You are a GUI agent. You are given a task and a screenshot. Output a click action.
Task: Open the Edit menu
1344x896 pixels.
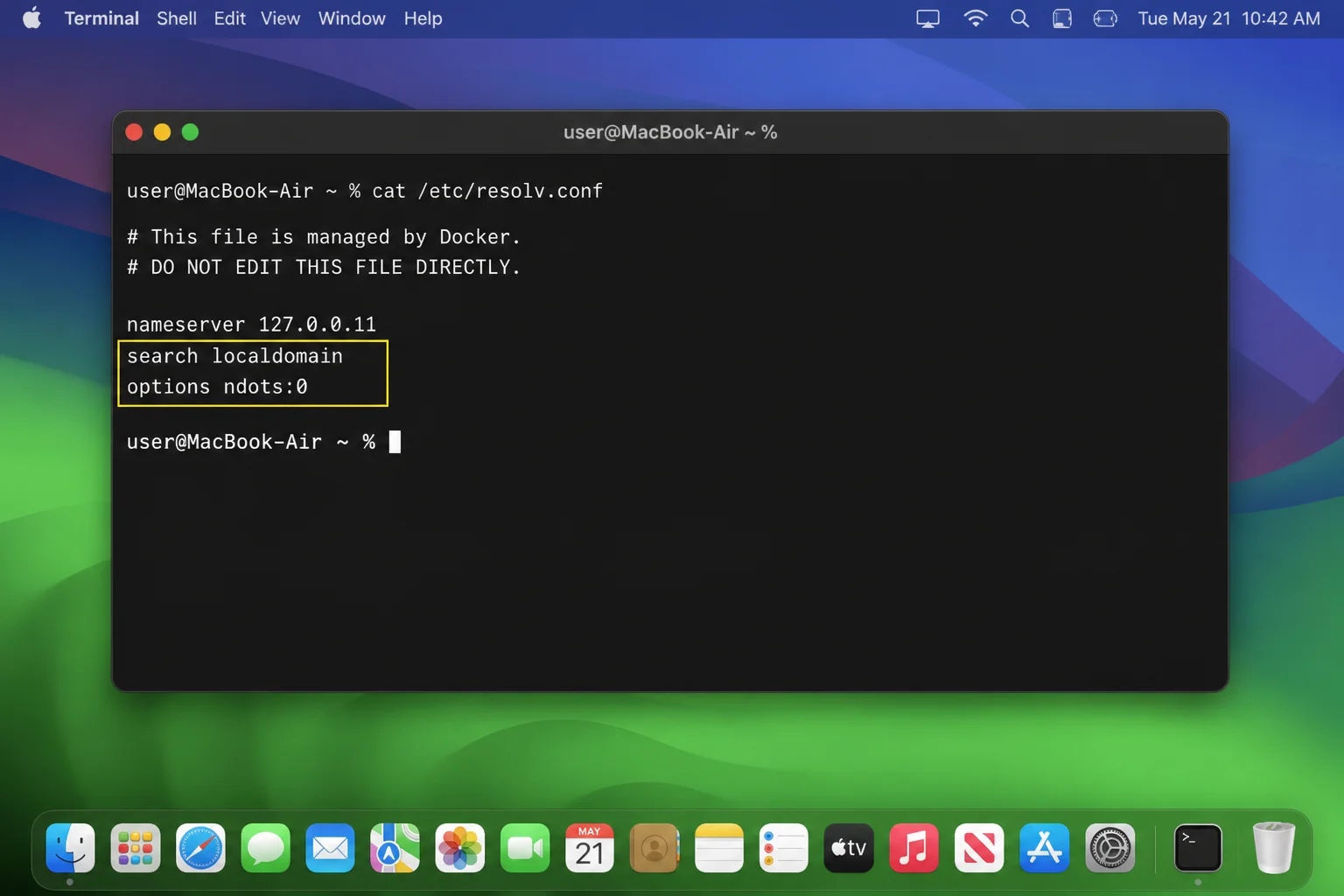[x=229, y=18]
